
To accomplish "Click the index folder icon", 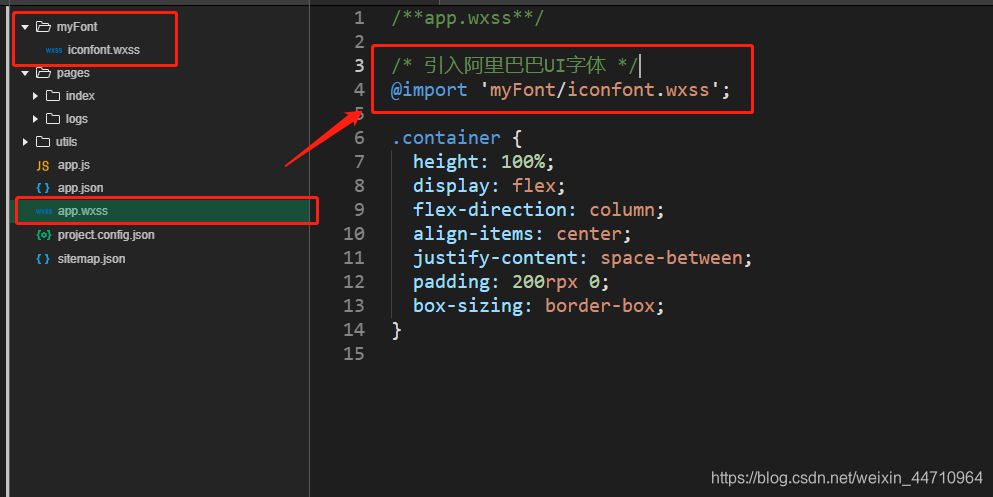I will point(53,96).
